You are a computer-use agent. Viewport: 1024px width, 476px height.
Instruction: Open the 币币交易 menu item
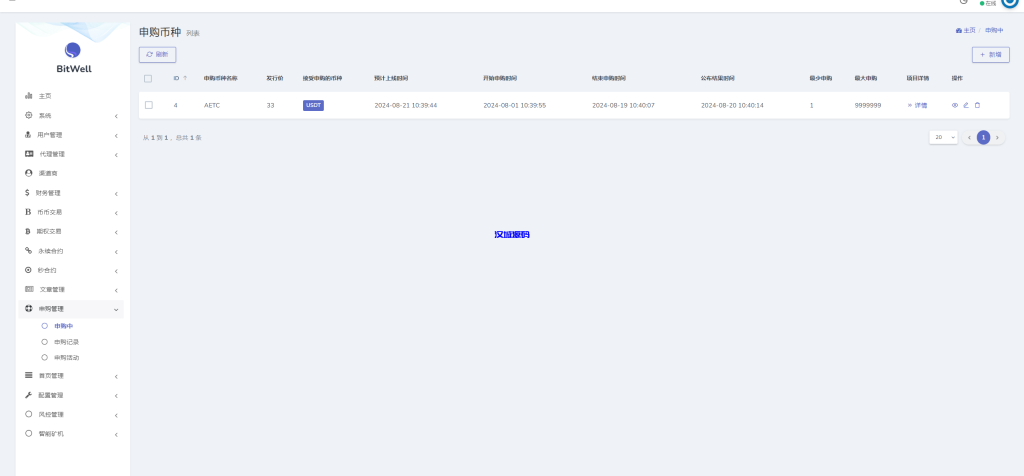pyautogui.click(x=72, y=212)
